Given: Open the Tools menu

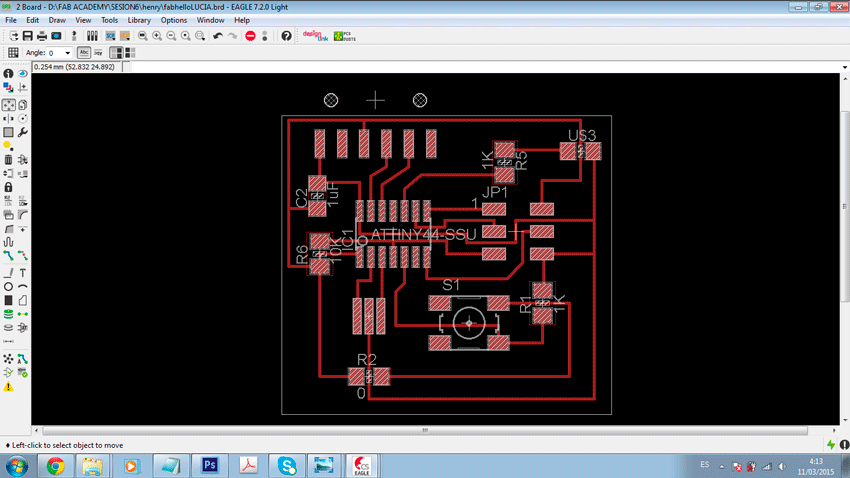Looking at the screenshot, I should coord(109,20).
